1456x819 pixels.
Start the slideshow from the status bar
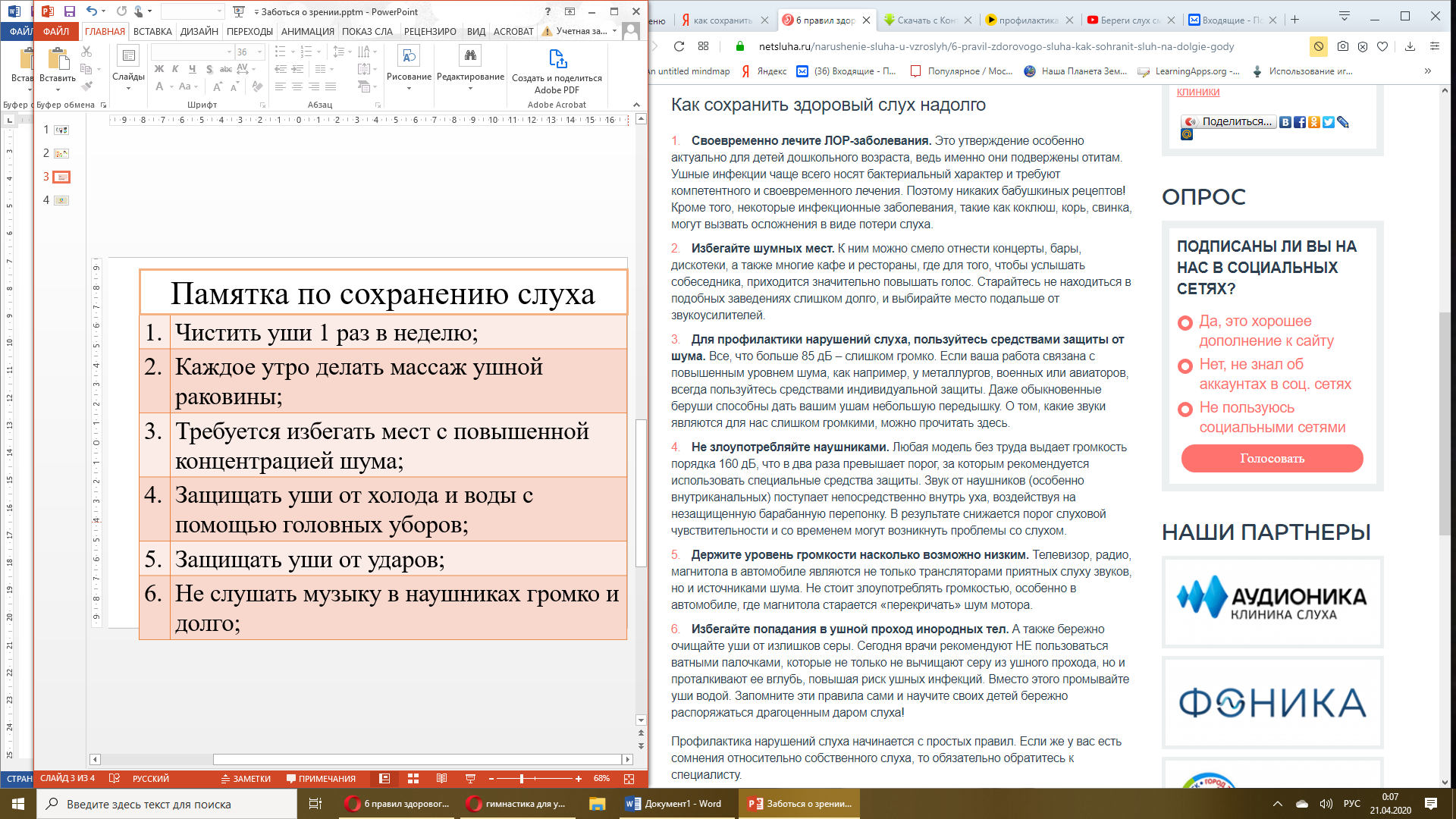pos(470,779)
